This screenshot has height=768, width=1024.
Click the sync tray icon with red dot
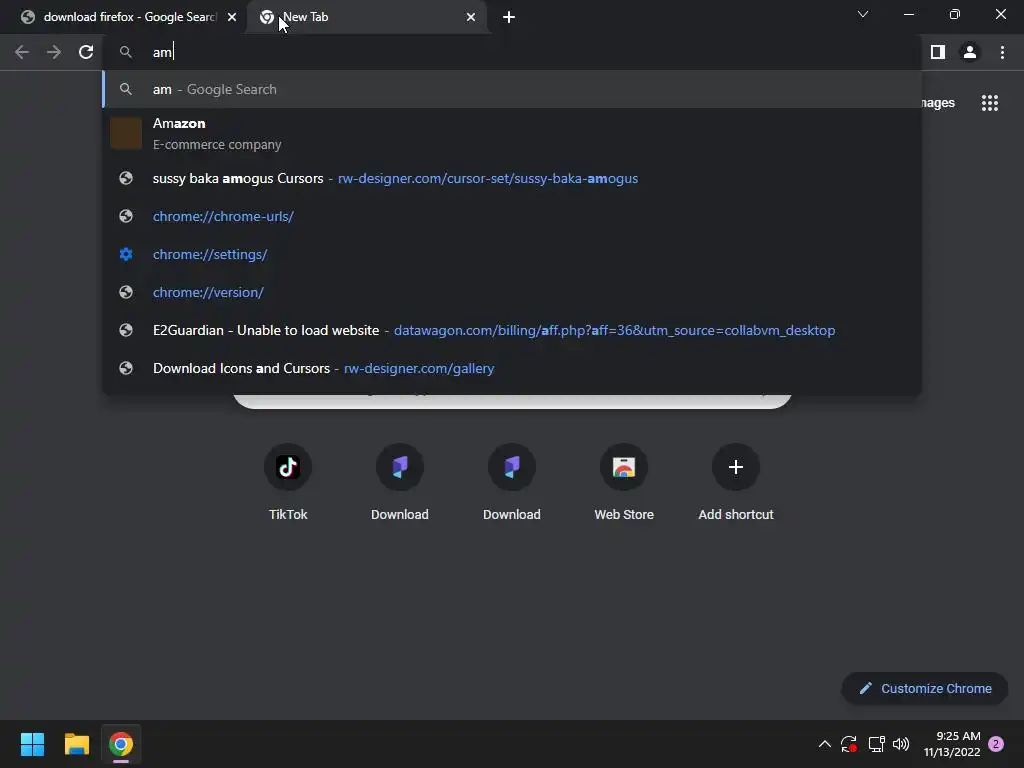(x=849, y=744)
